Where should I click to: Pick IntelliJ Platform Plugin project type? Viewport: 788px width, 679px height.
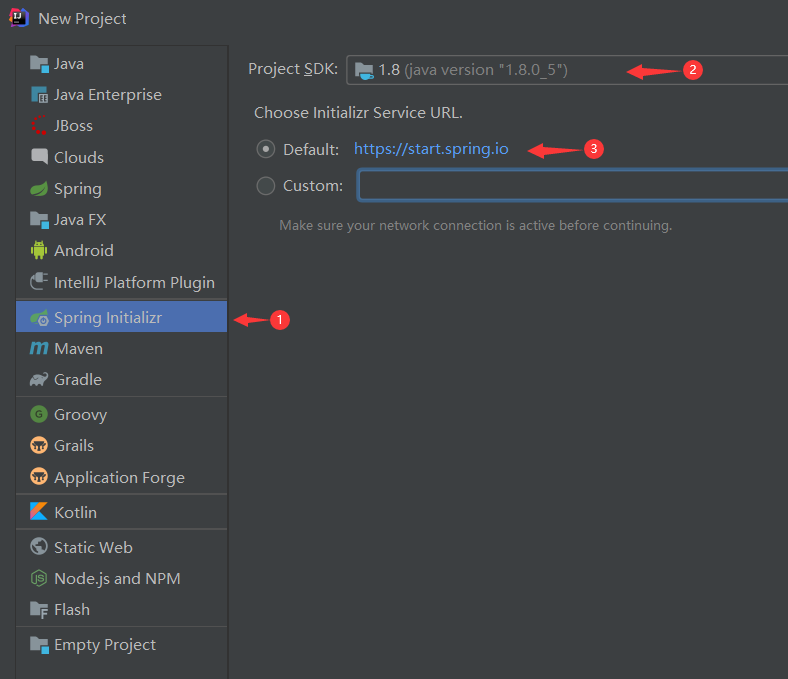122,282
